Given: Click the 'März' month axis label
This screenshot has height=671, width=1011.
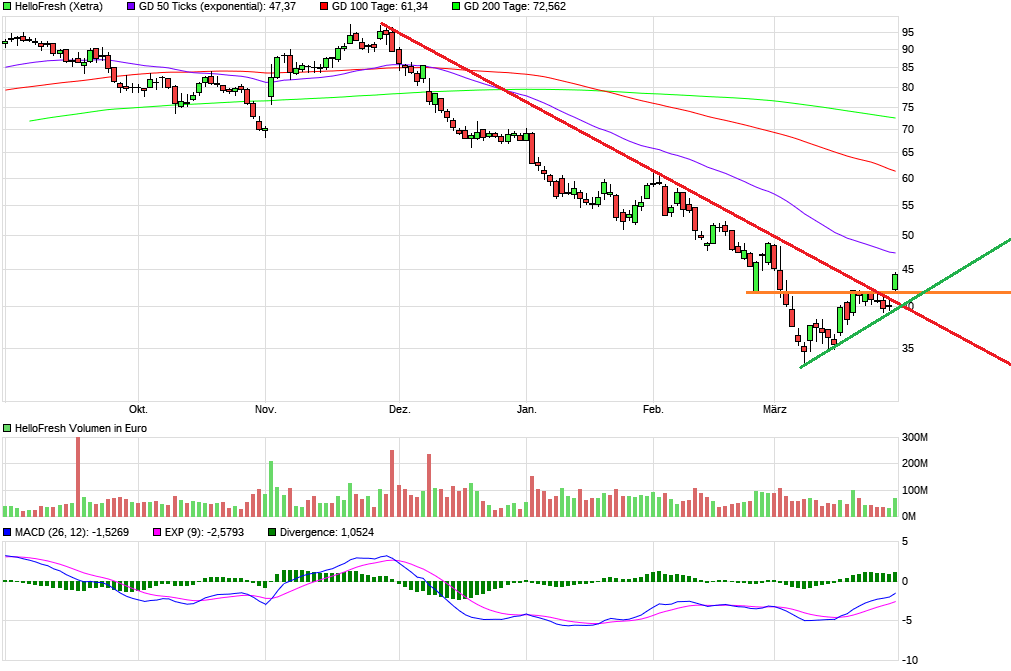Looking at the screenshot, I should [x=774, y=409].
